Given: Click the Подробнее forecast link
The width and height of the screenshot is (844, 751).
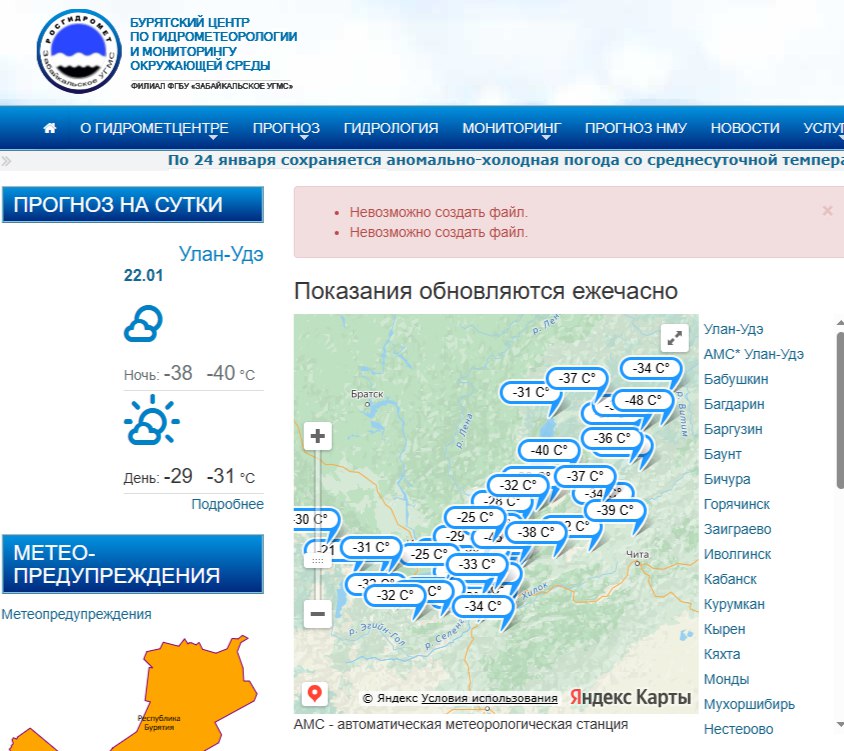Looking at the screenshot, I should pyautogui.click(x=227, y=504).
